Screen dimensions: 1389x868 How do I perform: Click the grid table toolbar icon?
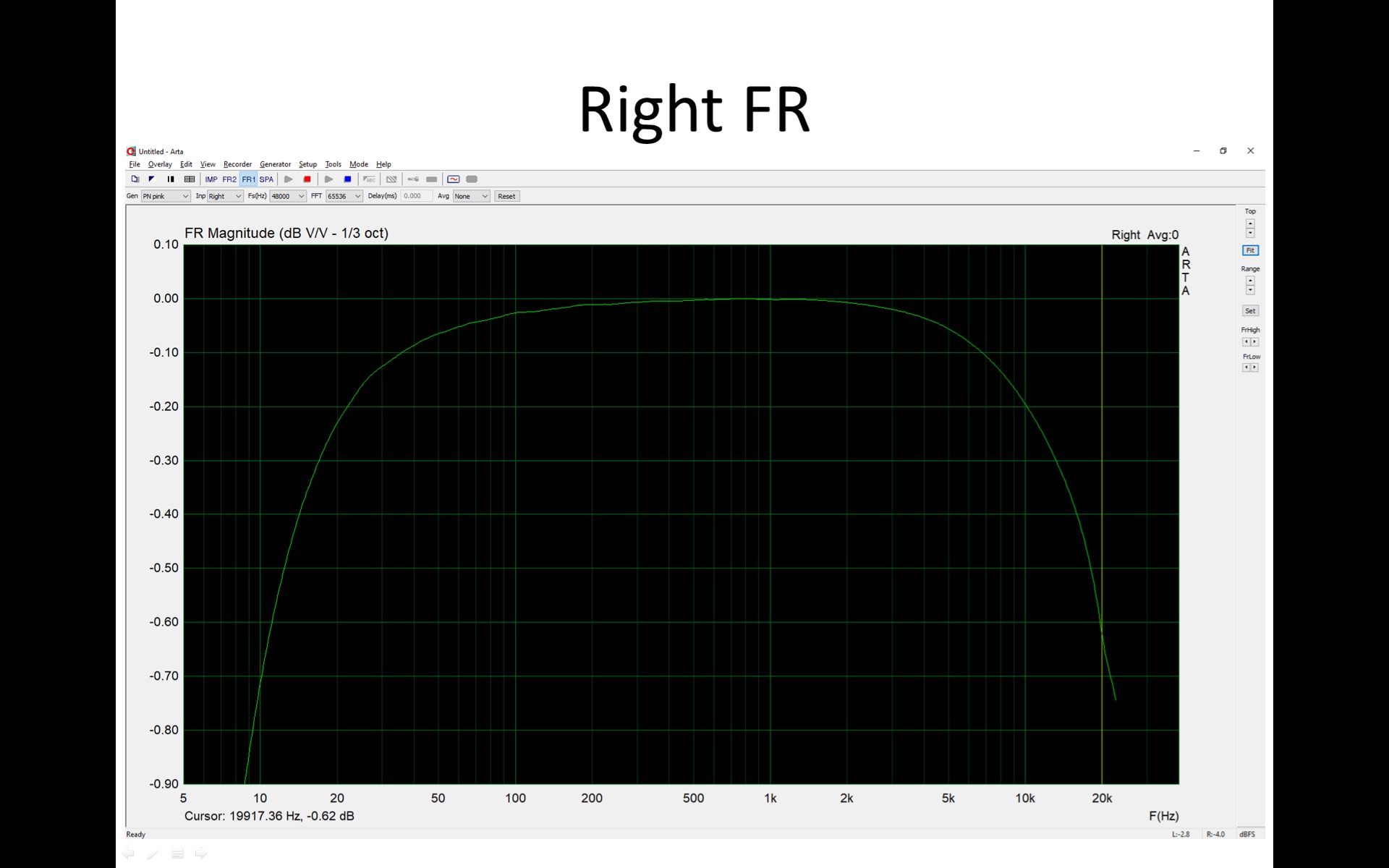[190, 179]
